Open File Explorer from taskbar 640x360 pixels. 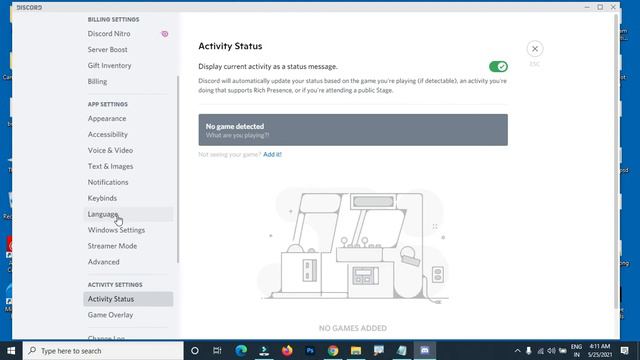[356, 351]
